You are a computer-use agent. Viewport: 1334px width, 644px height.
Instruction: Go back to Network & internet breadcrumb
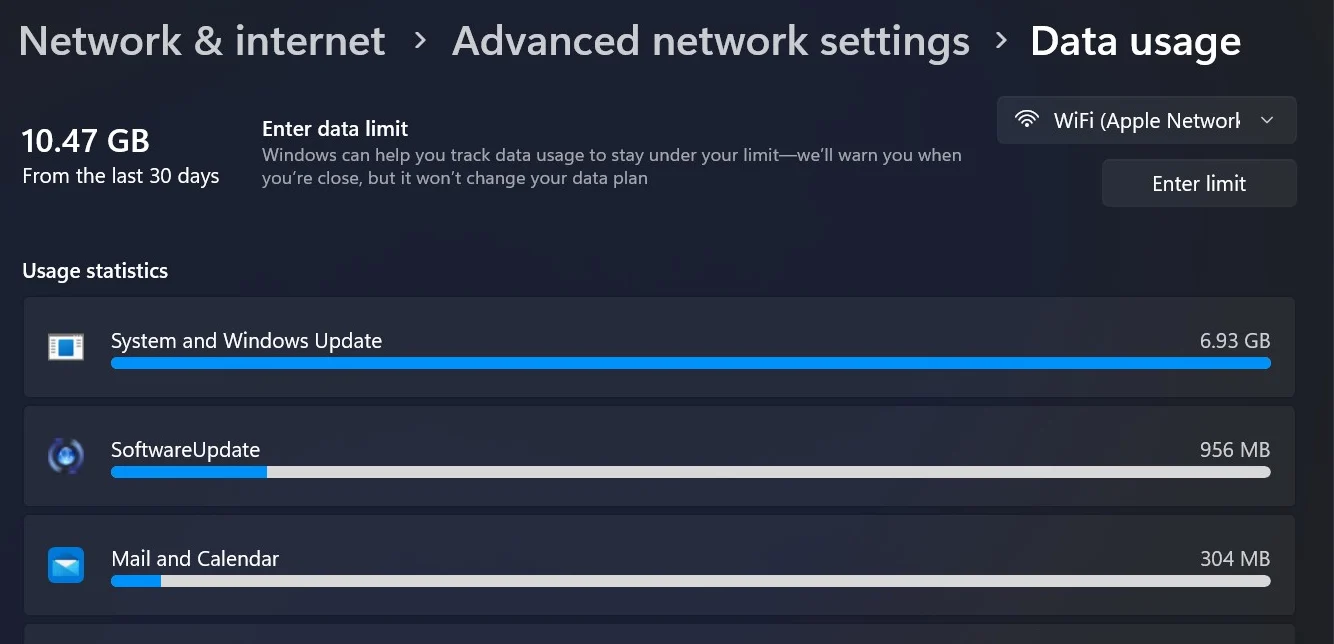coord(202,41)
